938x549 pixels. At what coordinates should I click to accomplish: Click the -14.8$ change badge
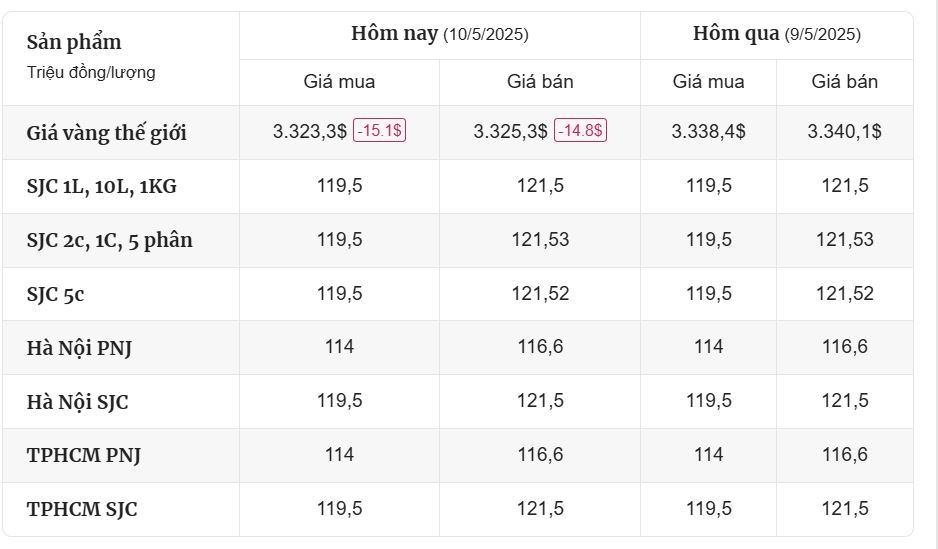[x=580, y=130]
